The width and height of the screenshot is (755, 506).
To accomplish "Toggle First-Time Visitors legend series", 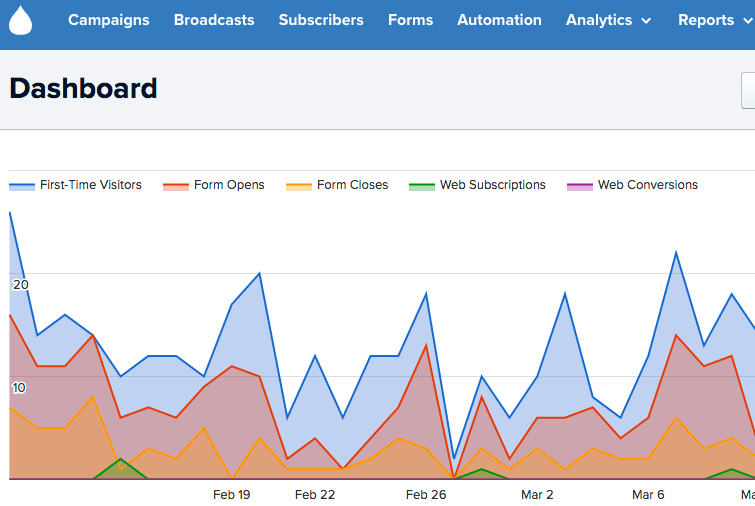I will click(x=75, y=185).
